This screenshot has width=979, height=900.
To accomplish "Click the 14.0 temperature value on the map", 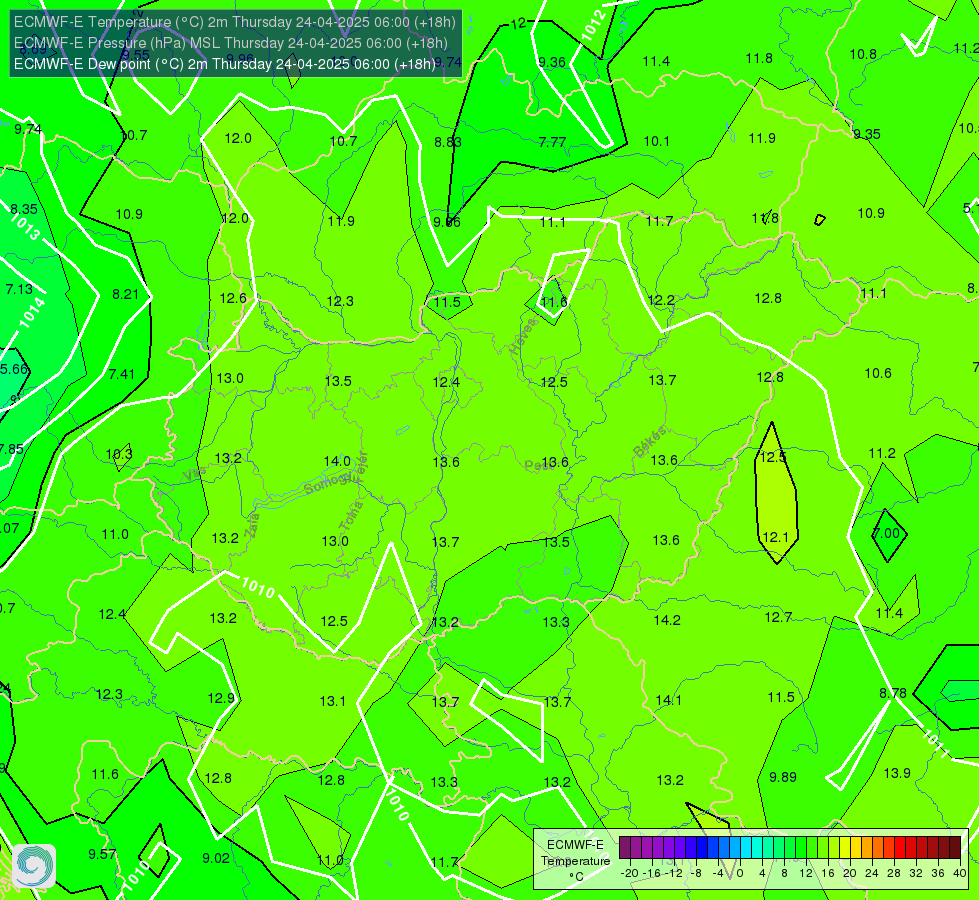I will pyautogui.click(x=337, y=461).
